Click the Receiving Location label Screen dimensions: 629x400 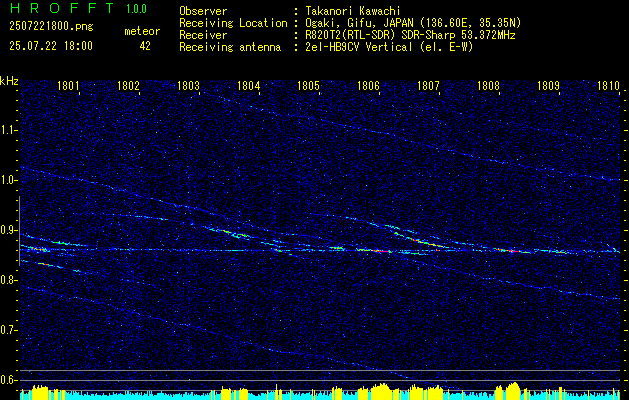coord(233,23)
